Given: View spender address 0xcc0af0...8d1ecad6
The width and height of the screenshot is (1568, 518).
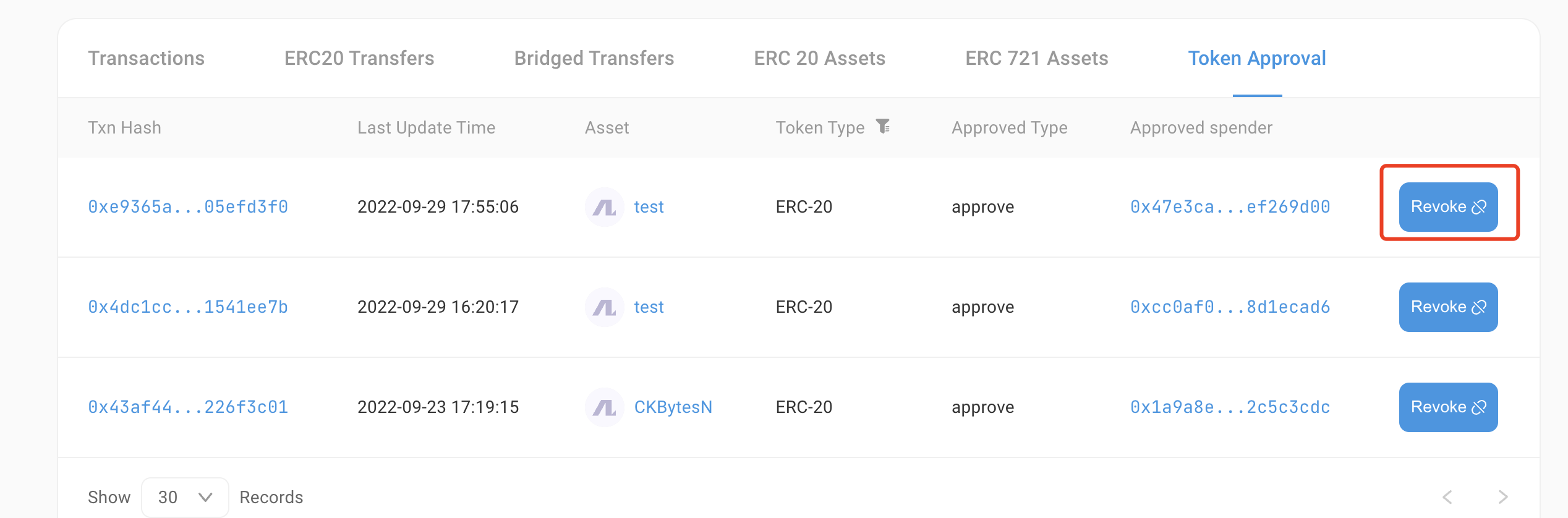Looking at the screenshot, I should (1229, 307).
